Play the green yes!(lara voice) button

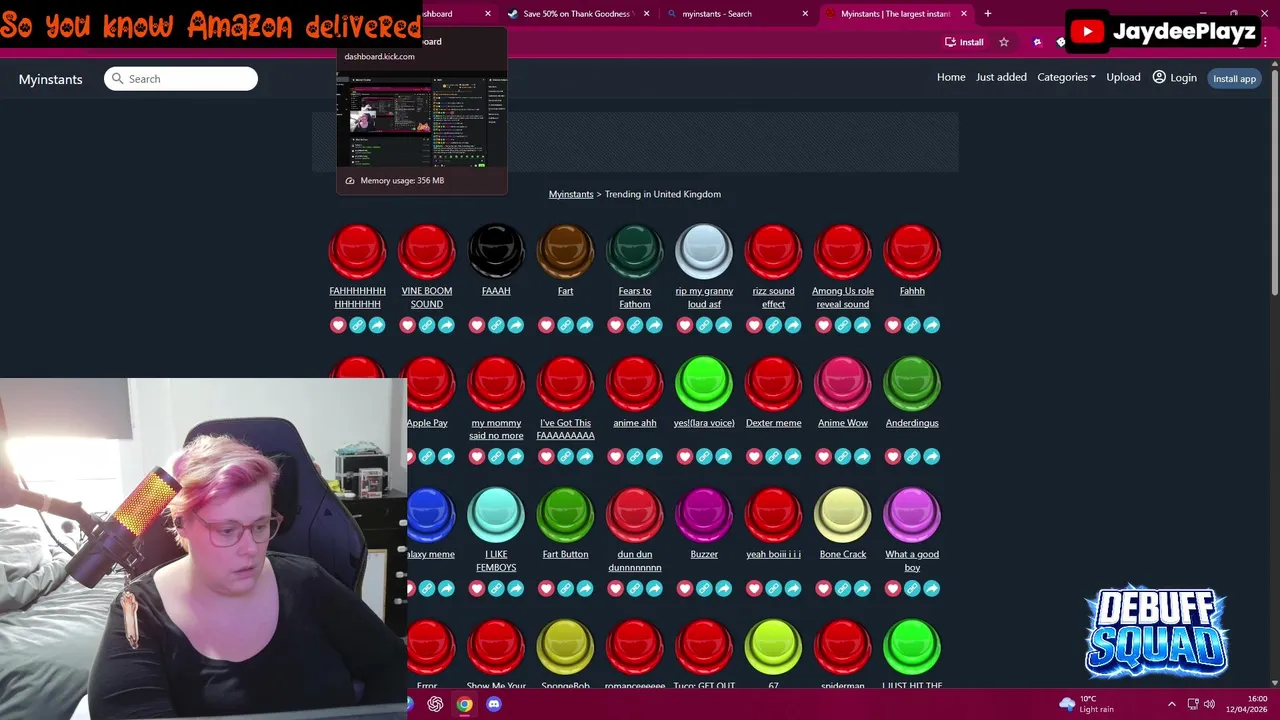pos(704,383)
